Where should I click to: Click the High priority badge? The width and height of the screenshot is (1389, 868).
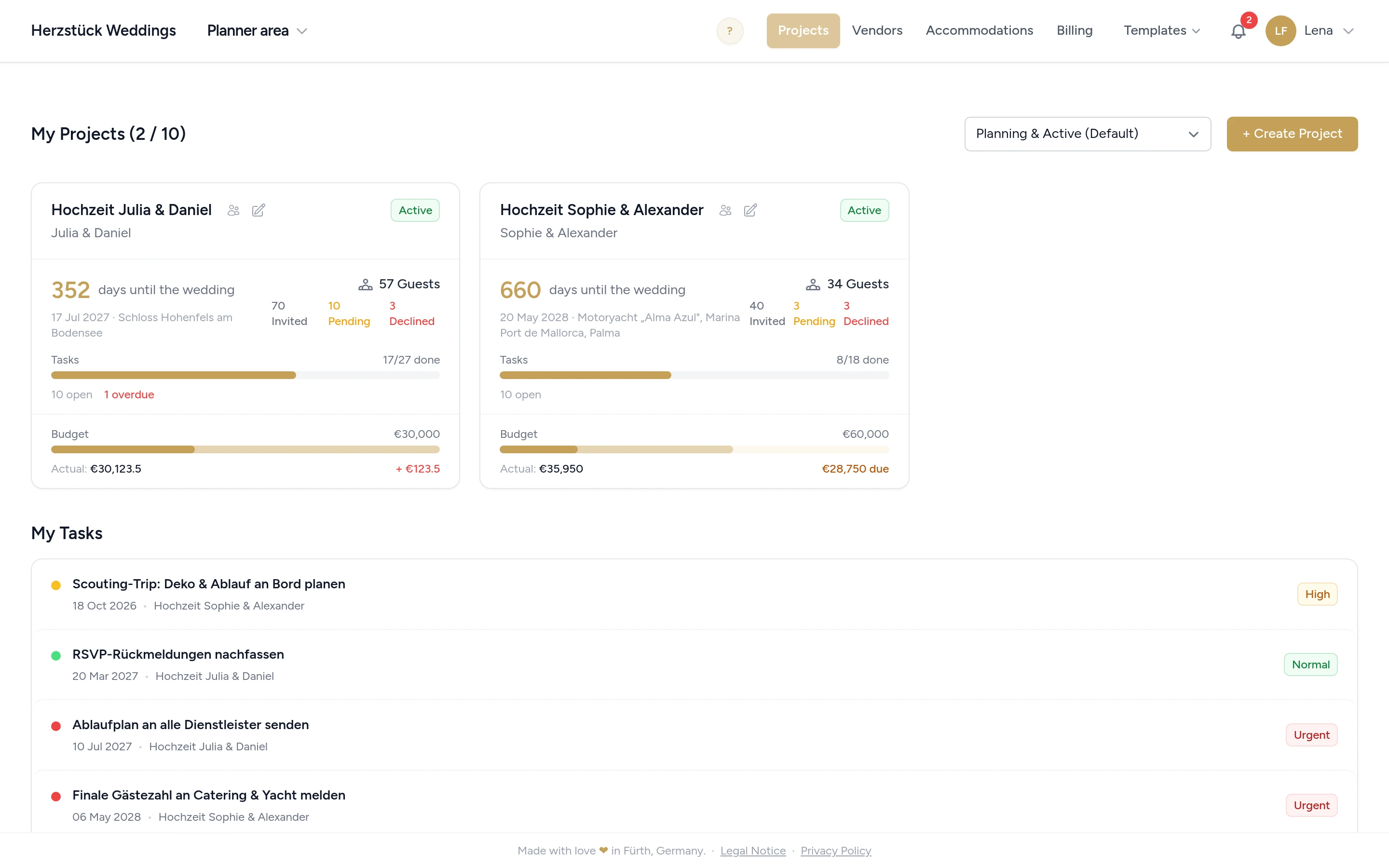1317,595
